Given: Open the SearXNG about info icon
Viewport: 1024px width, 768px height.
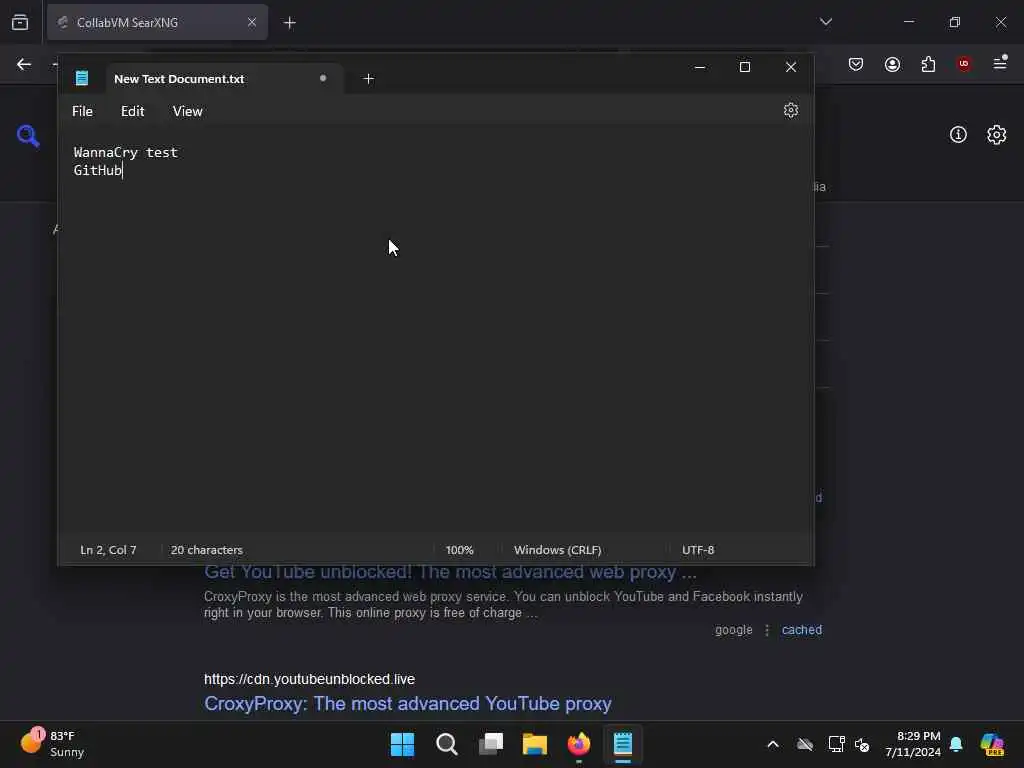Looking at the screenshot, I should tap(958, 135).
